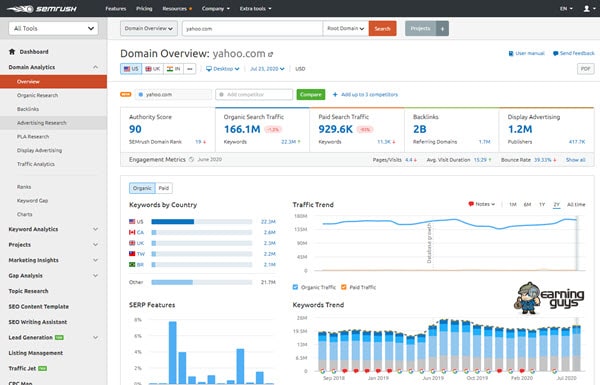Open the Desktop device dropdown
The image size is (600, 385).
pyautogui.click(x=223, y=69)
